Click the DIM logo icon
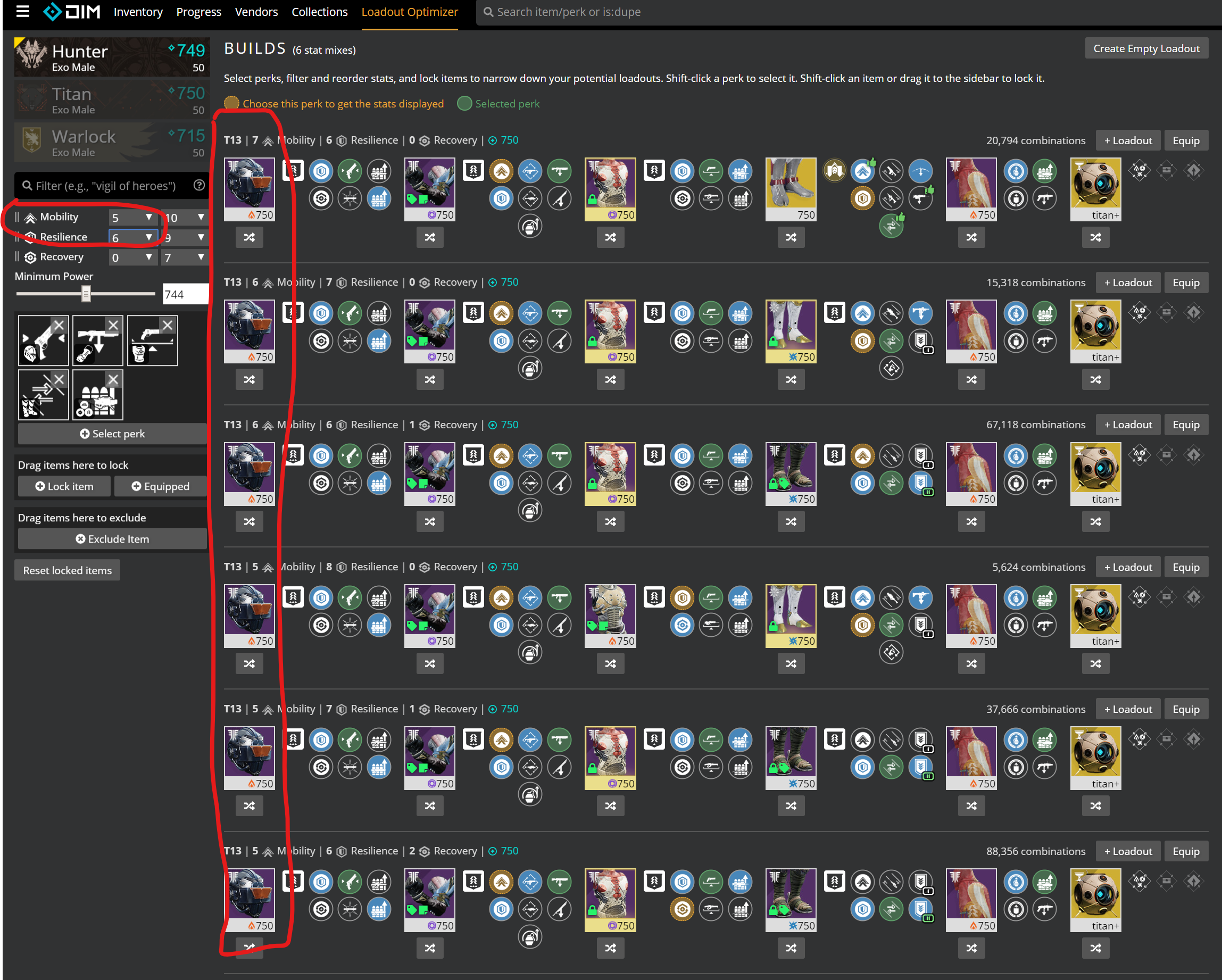 (x=53, y=11)
